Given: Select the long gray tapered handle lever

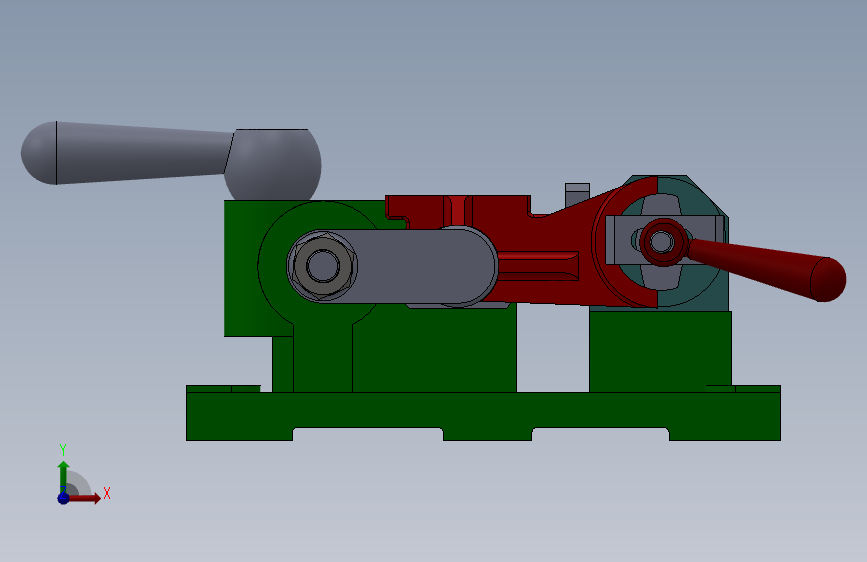Looking at the screenshot, I should (x=127, y=153).
